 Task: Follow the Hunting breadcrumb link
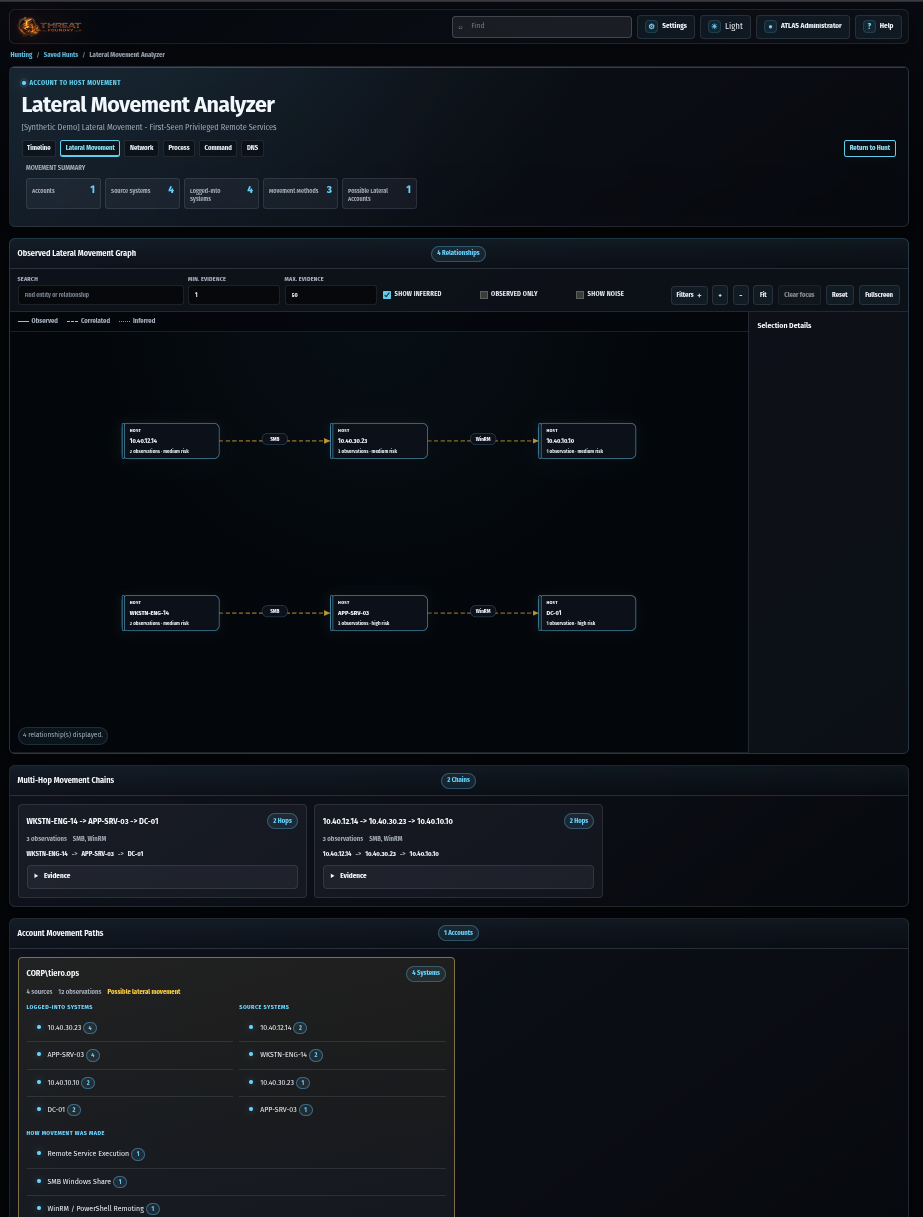21,55
